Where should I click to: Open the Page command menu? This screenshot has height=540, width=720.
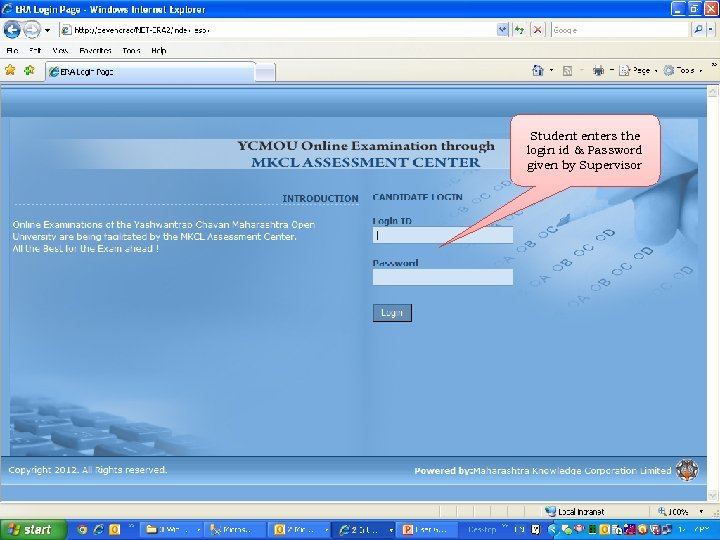pos(638,71)
